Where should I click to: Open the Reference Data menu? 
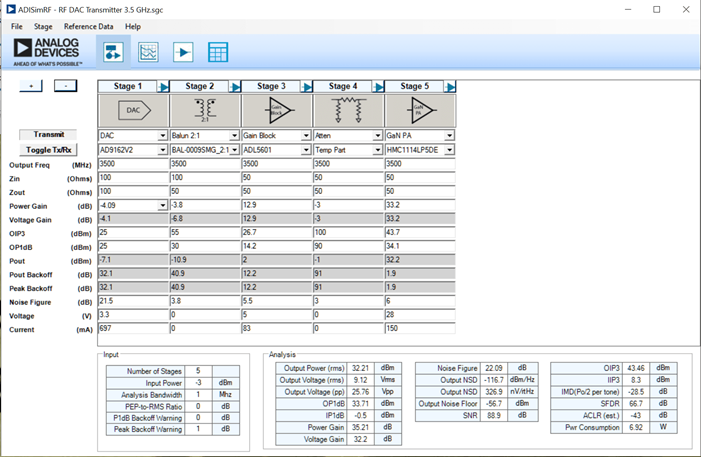click(x=88, y=26)
